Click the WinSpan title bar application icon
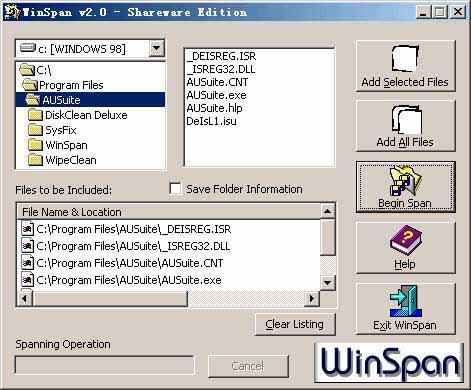471x390 pixels. click(11, 12)
